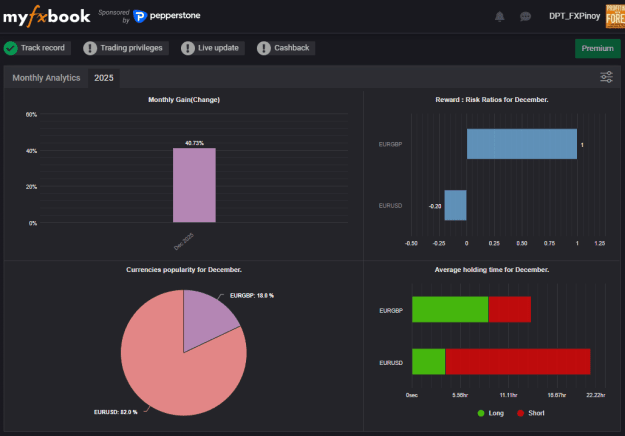This screenshot has width=625, height=436.
Task: Click EURGBP green long holding bar
Action: [x=450, y=309]
